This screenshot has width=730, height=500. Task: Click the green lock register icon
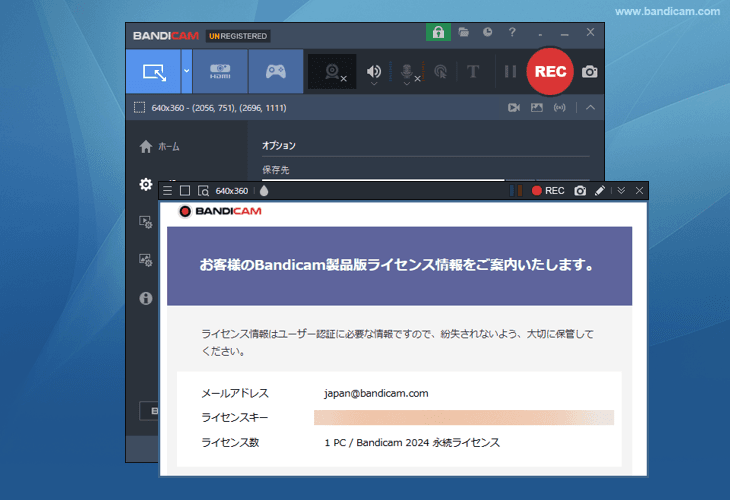point(438,32)
